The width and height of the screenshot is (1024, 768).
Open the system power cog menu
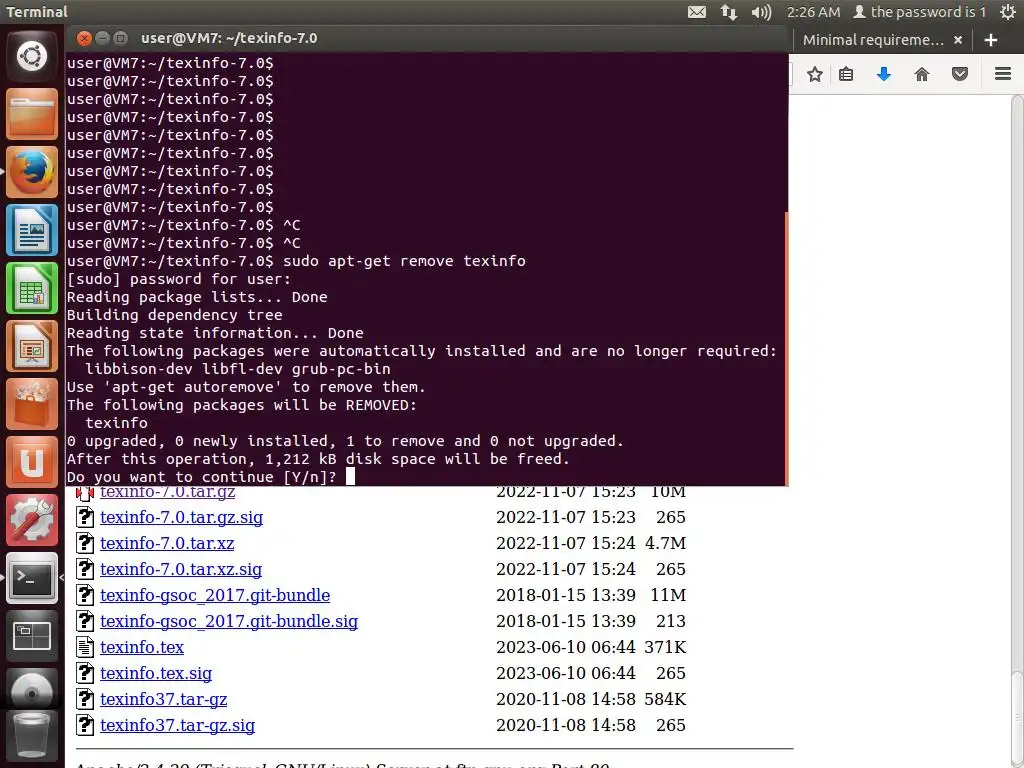click(x=1008, y=12)
